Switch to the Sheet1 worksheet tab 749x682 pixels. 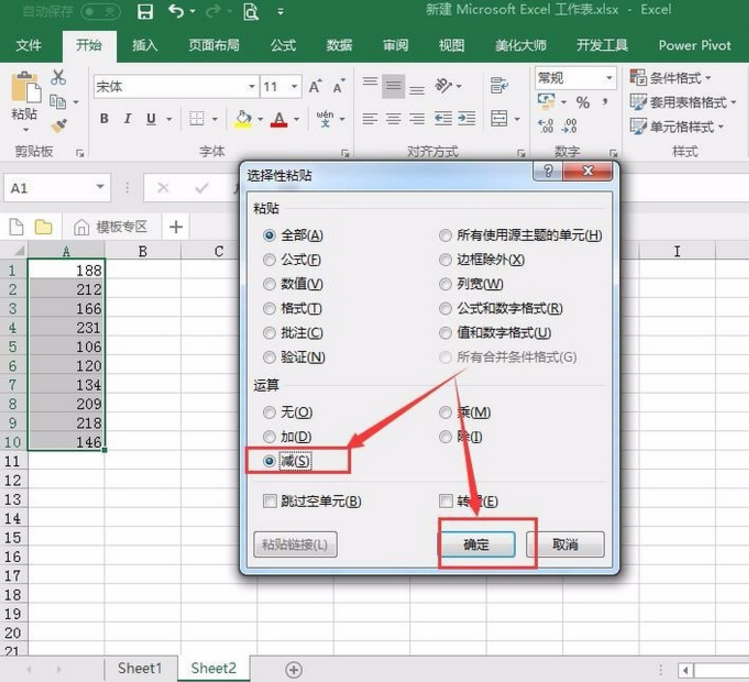[x=139, y=668]
